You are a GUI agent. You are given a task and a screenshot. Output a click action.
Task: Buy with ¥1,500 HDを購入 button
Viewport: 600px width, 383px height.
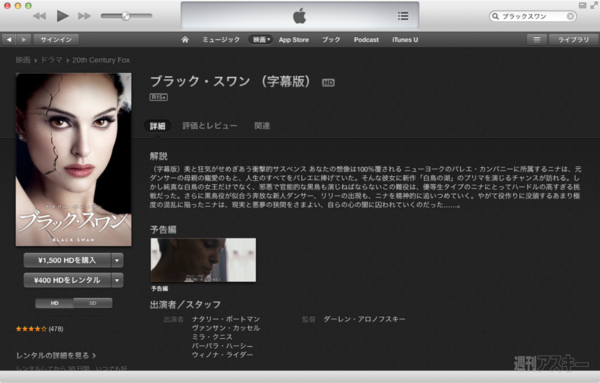[x=67, y=260]
